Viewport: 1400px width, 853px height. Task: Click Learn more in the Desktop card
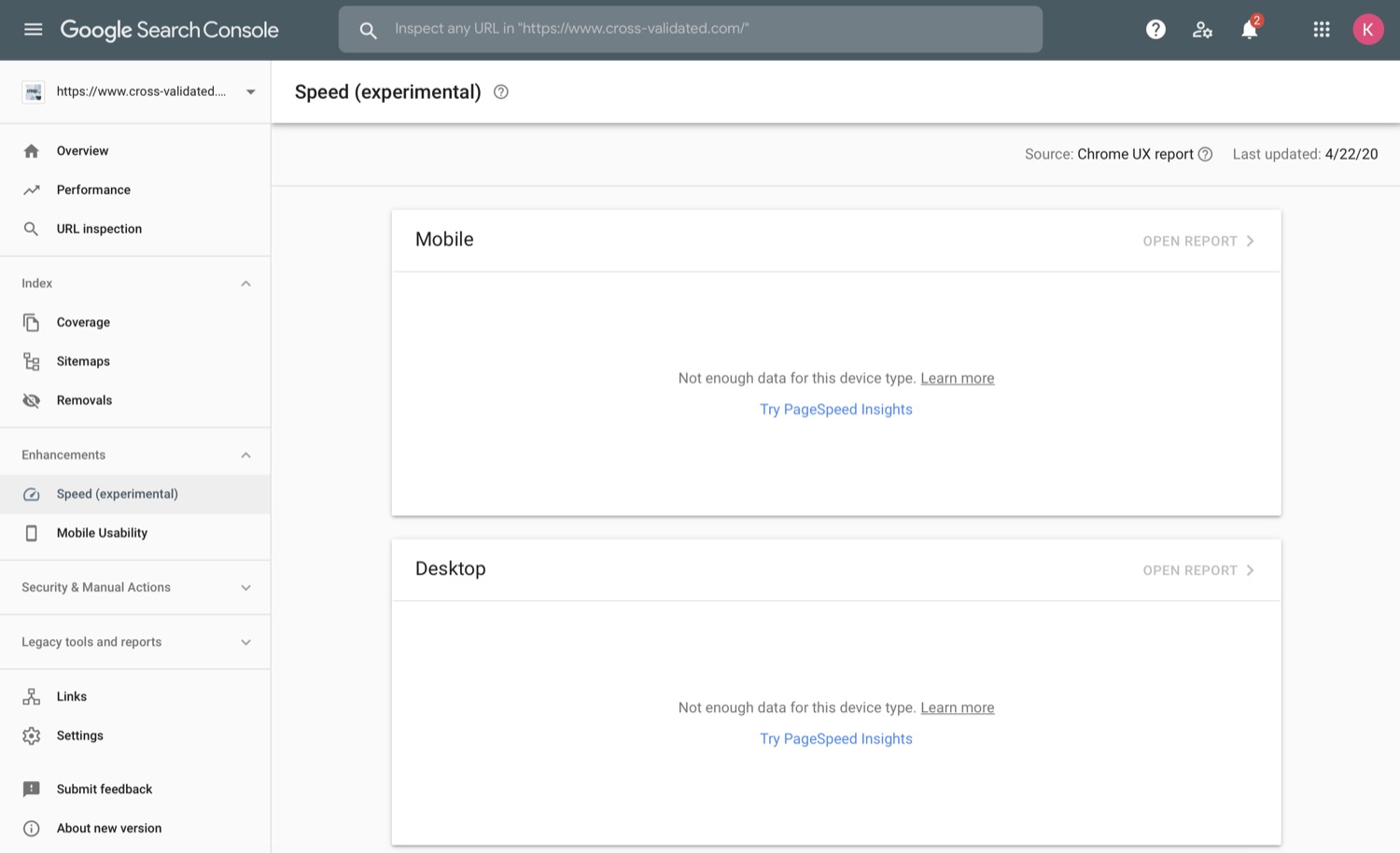(957, 707)
